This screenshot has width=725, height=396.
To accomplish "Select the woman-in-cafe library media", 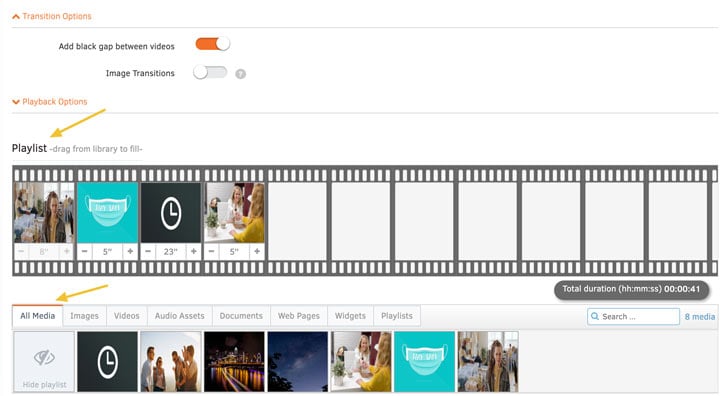I will (488, 361).
